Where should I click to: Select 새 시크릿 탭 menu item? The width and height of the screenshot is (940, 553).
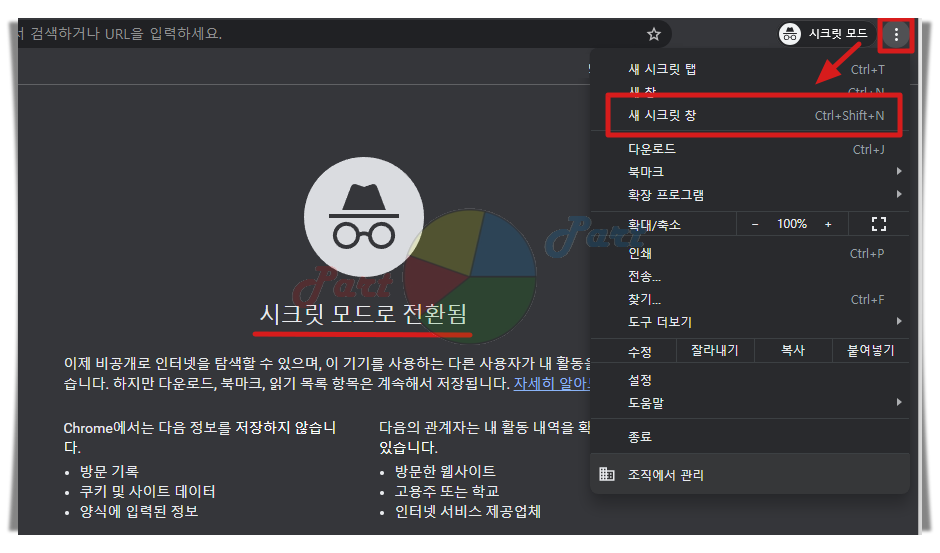click(x=749, y=70)
